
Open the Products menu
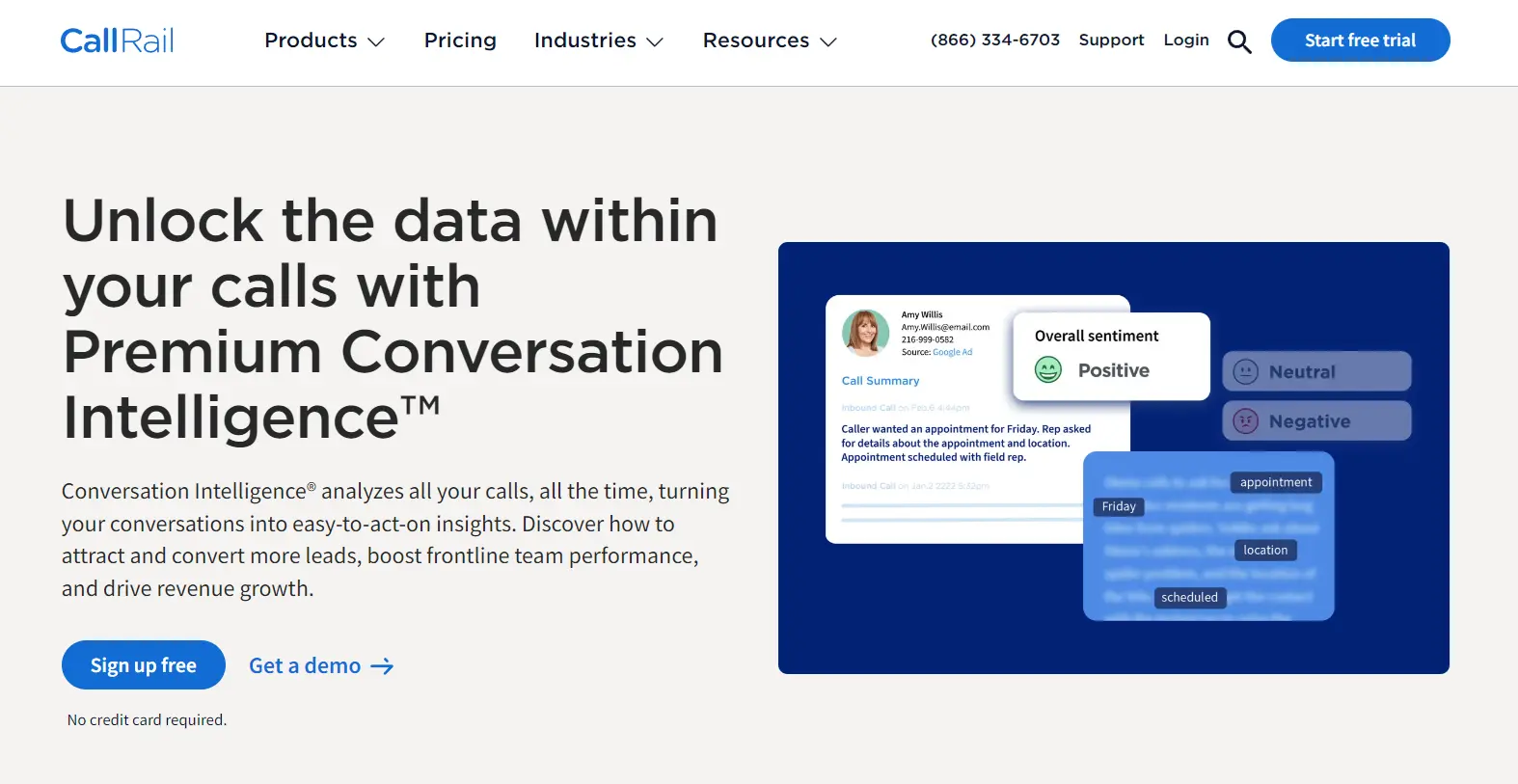click(x=325, y=41)
